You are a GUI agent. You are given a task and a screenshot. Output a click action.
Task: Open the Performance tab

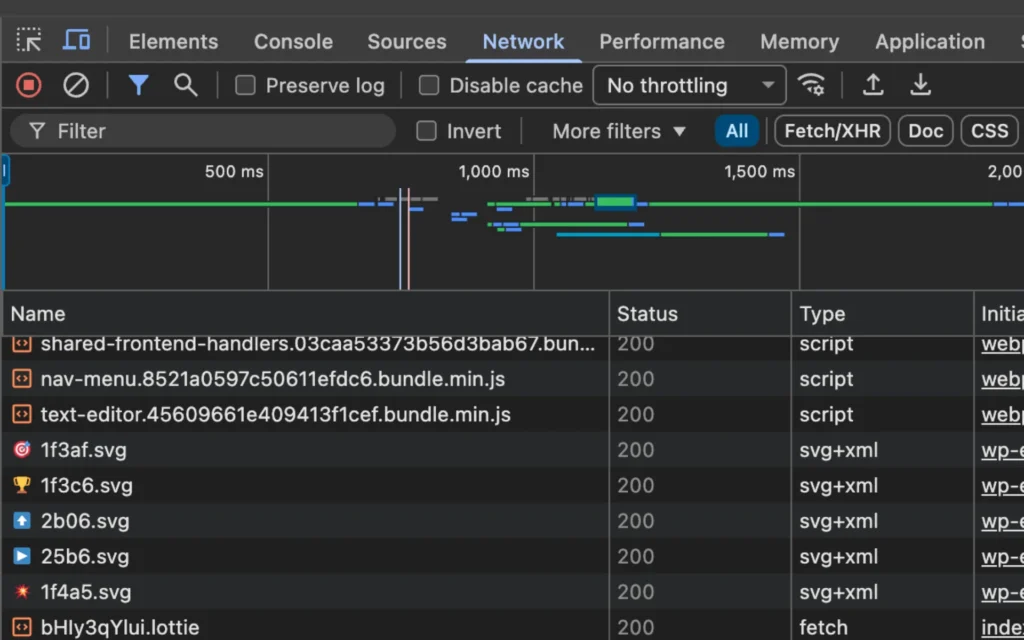click(x=661, y=42)
